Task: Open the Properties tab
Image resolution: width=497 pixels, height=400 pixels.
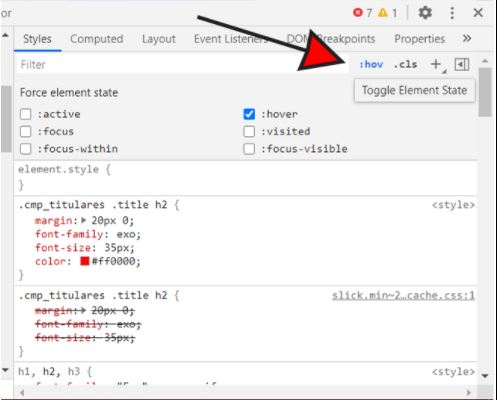Action: coord(420,39)
